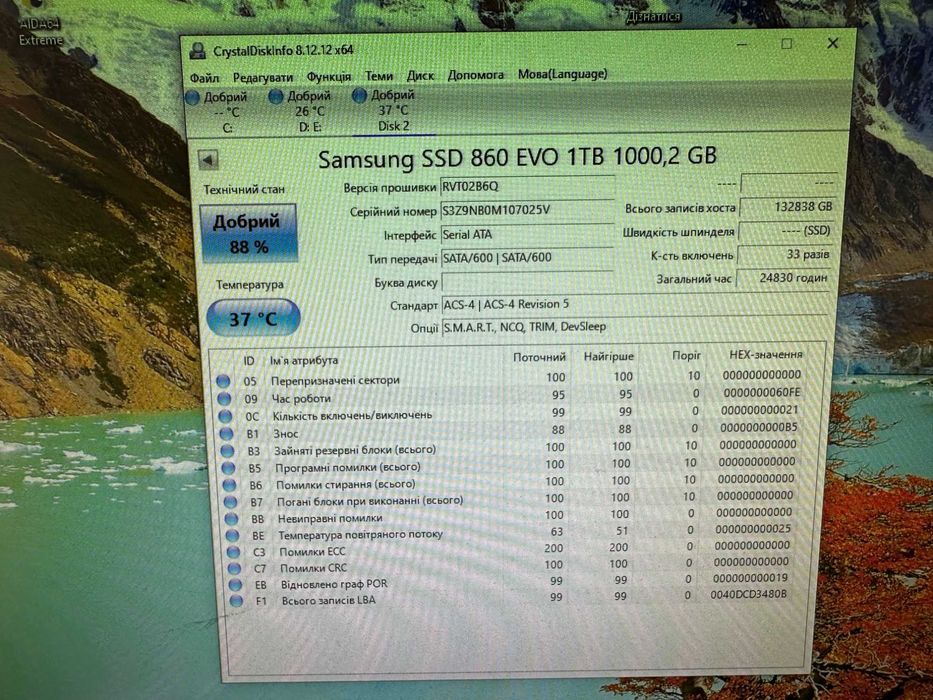Click status icon for Помилки стирання row
This screenshot has height=700, width=933.
click(x=230, y=486)
